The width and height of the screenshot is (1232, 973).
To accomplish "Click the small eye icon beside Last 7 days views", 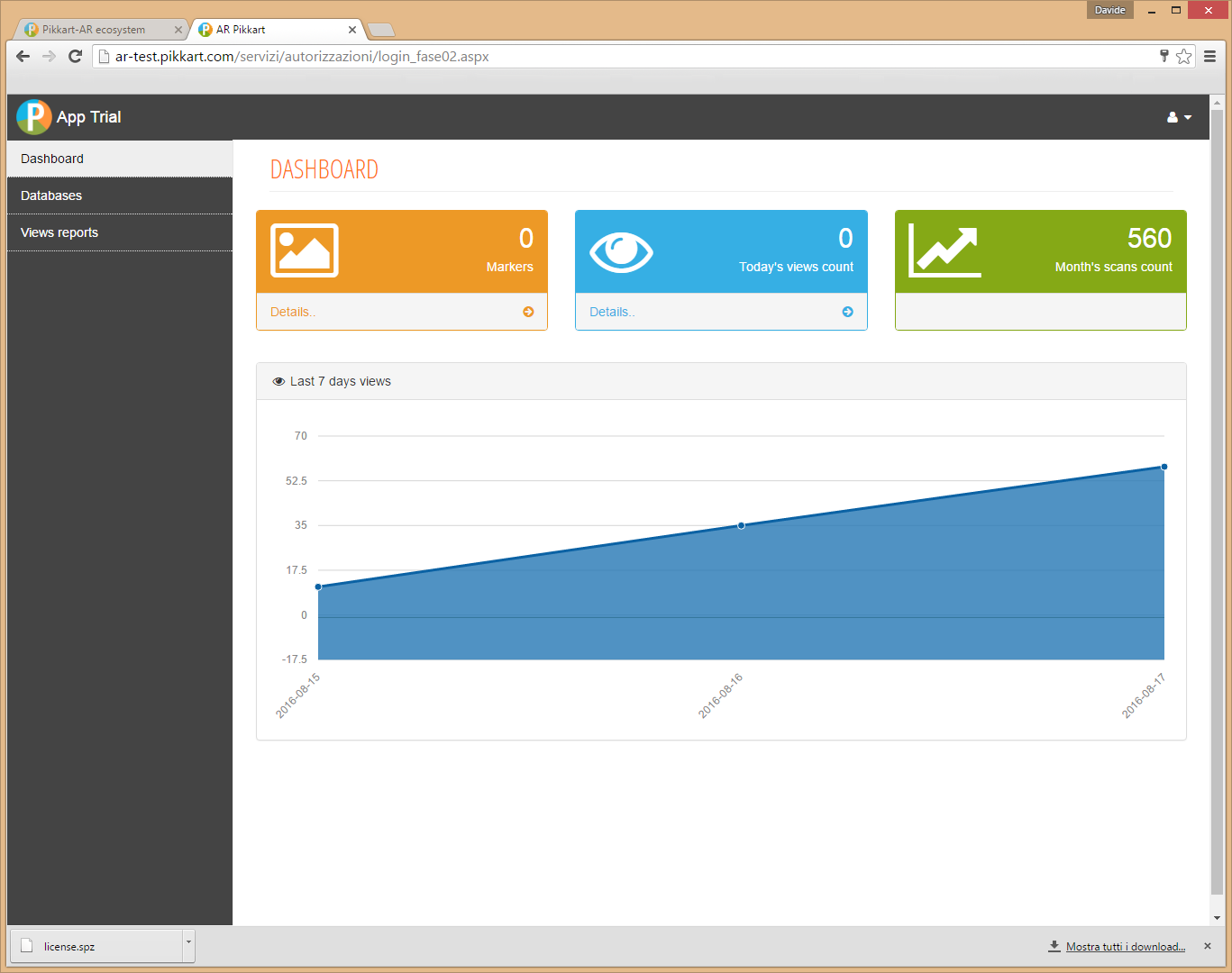I will (278, 382).
